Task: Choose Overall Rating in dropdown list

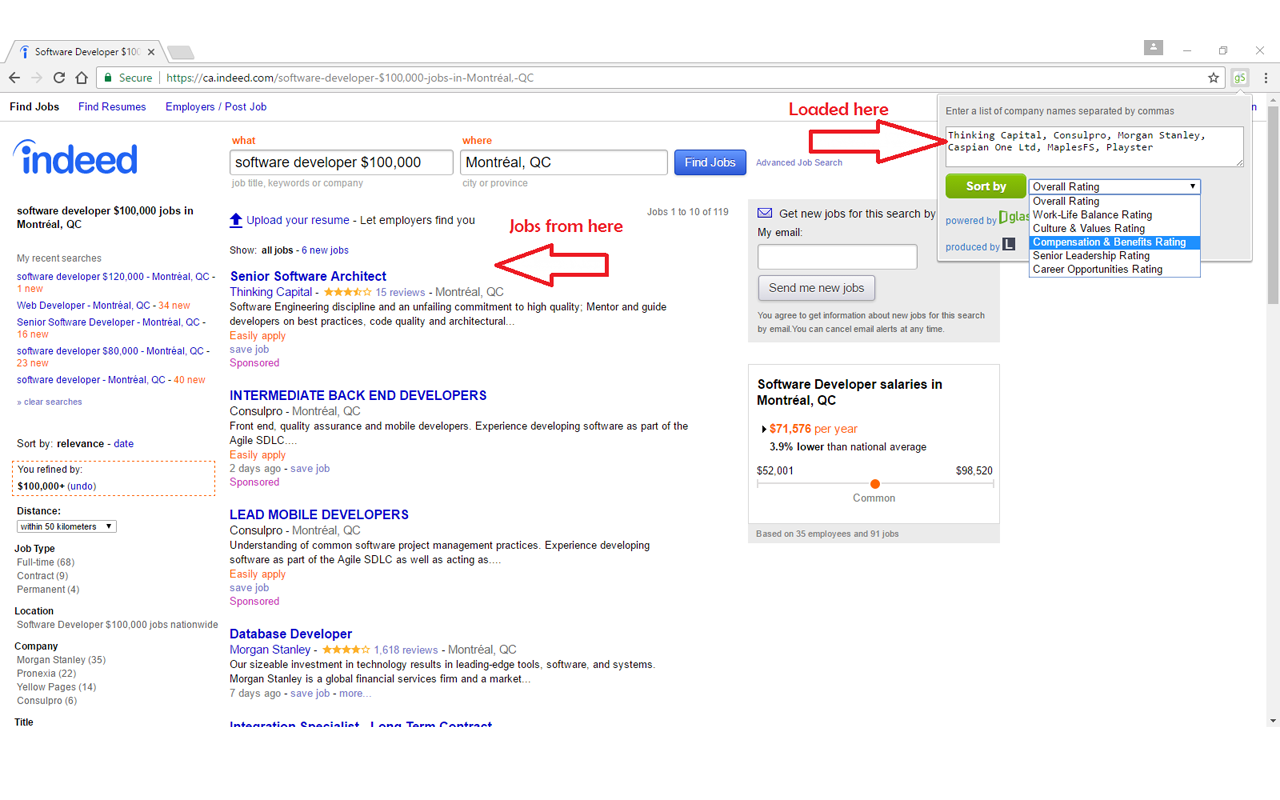Action: (1114, 201)
